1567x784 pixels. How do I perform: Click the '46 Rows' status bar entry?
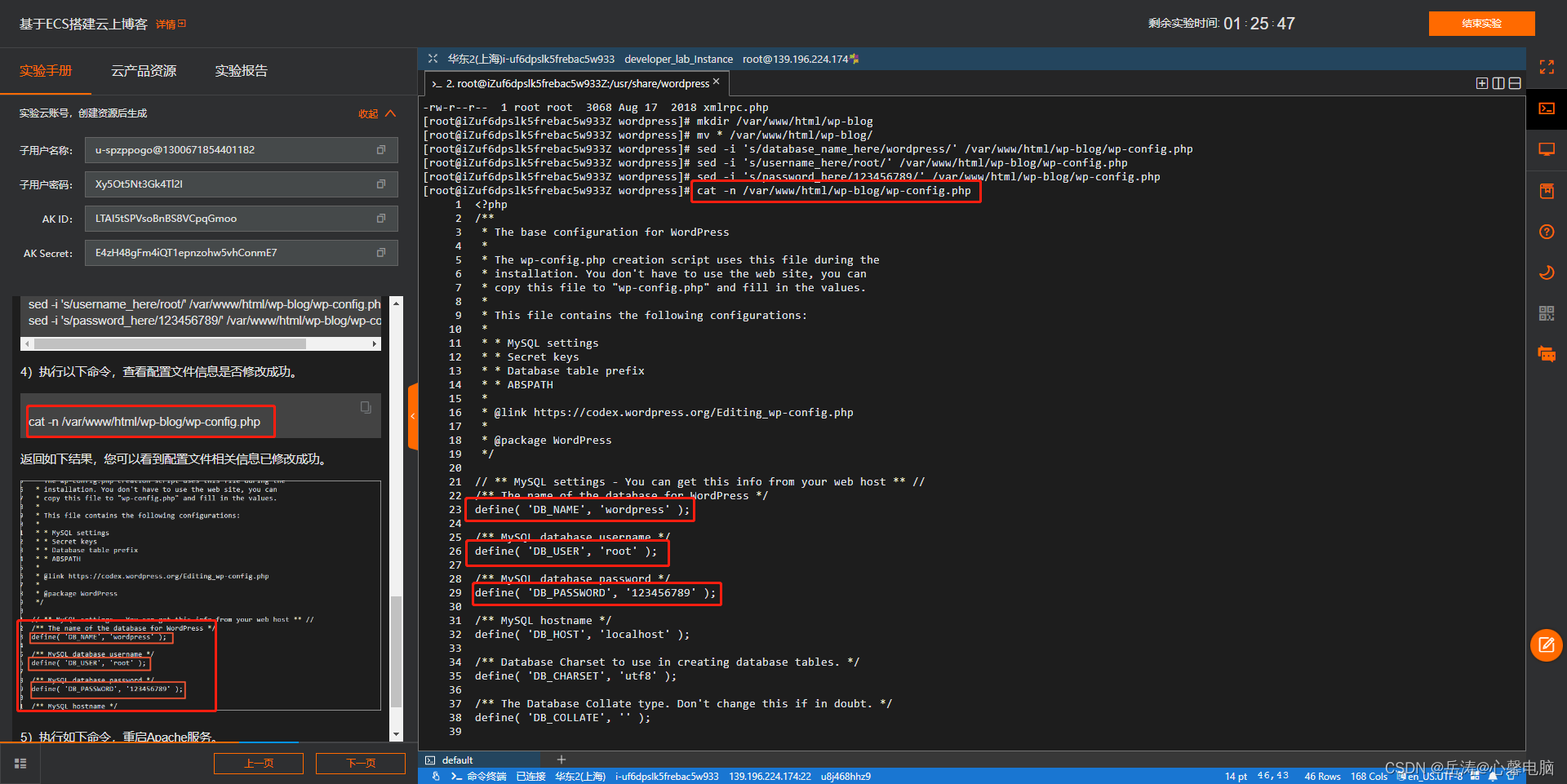click(1322, 777)
